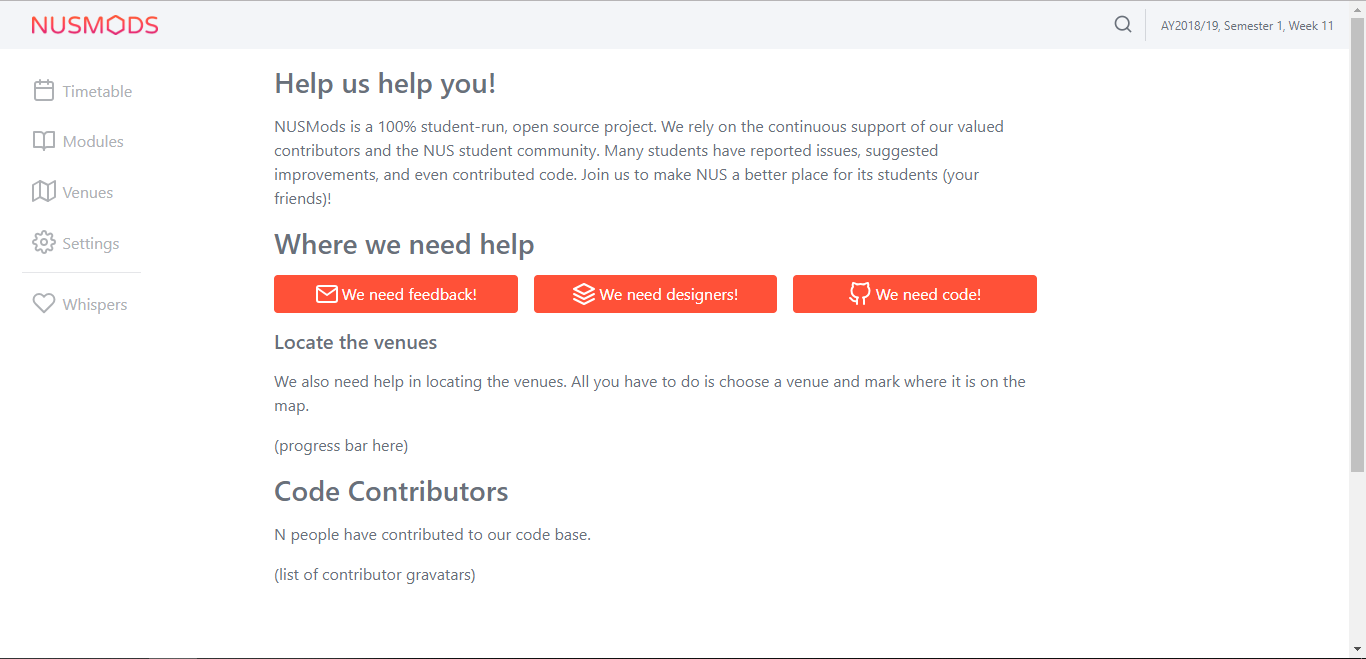Click the GitHub octocat icon on the code button
Image resolution: width=1366 pixels, height=659 pixels.
(861, 293)
